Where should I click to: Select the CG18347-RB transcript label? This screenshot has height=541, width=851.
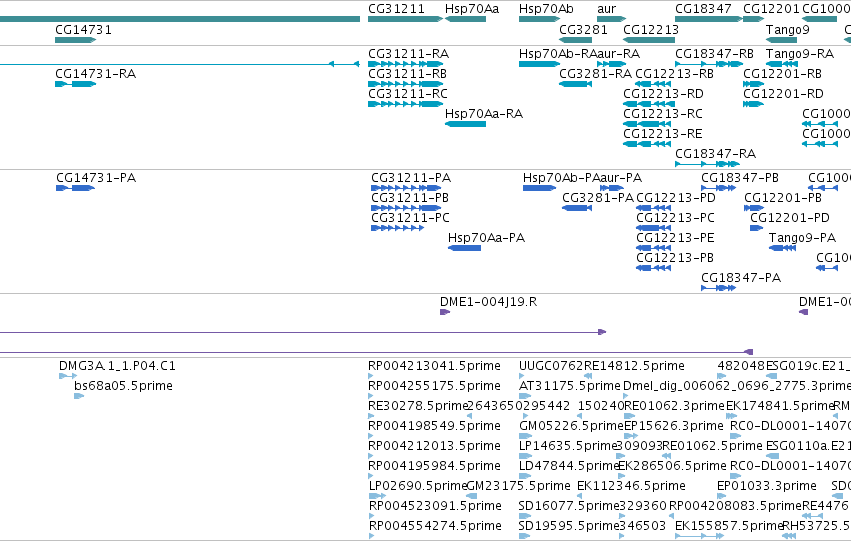point(714,54)
